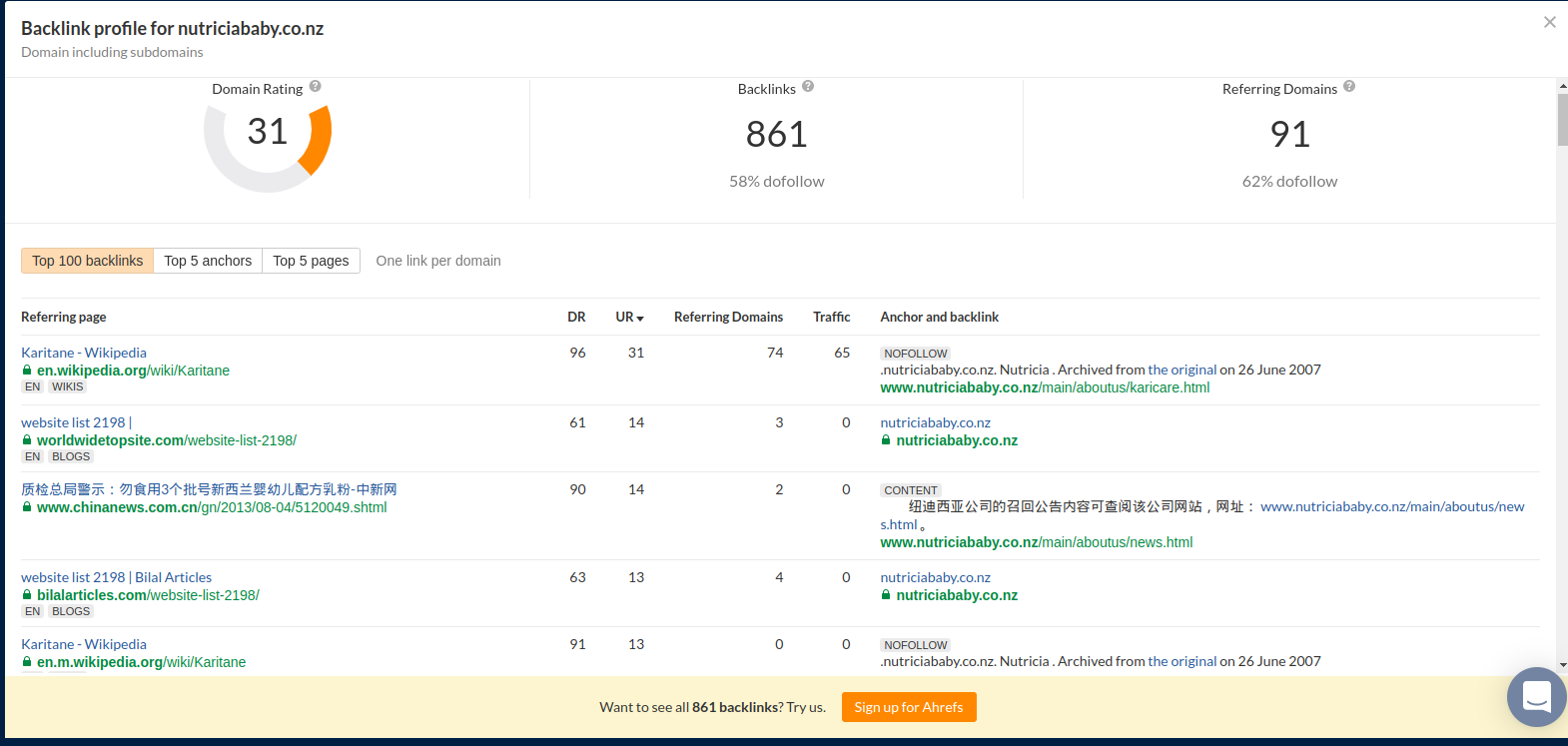This screenshot has width=1568, height=746.
Task: Sort the table by UR column
Action: pos(629,317)
